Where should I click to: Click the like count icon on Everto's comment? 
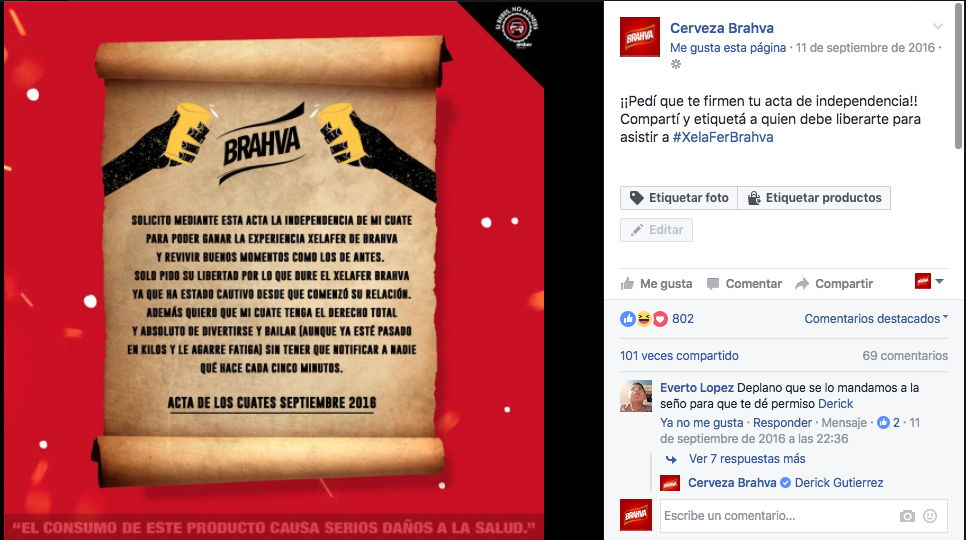883,423
